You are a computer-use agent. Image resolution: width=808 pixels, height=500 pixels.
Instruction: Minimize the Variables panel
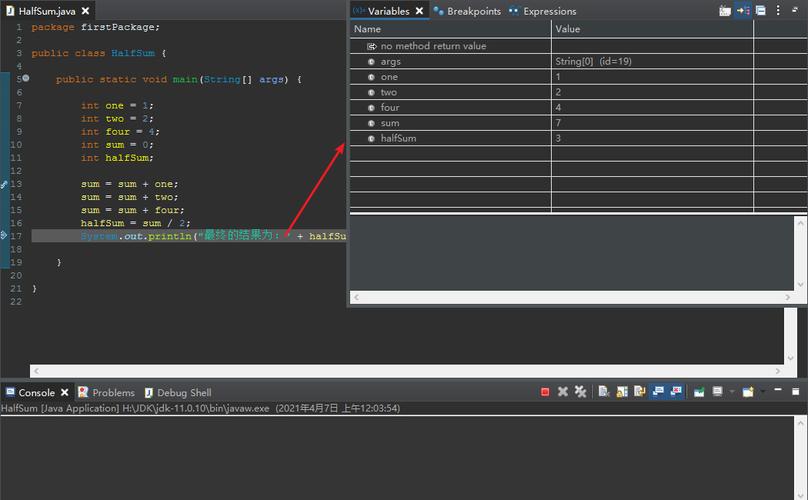pyautogui.click(x=795, y=9)
